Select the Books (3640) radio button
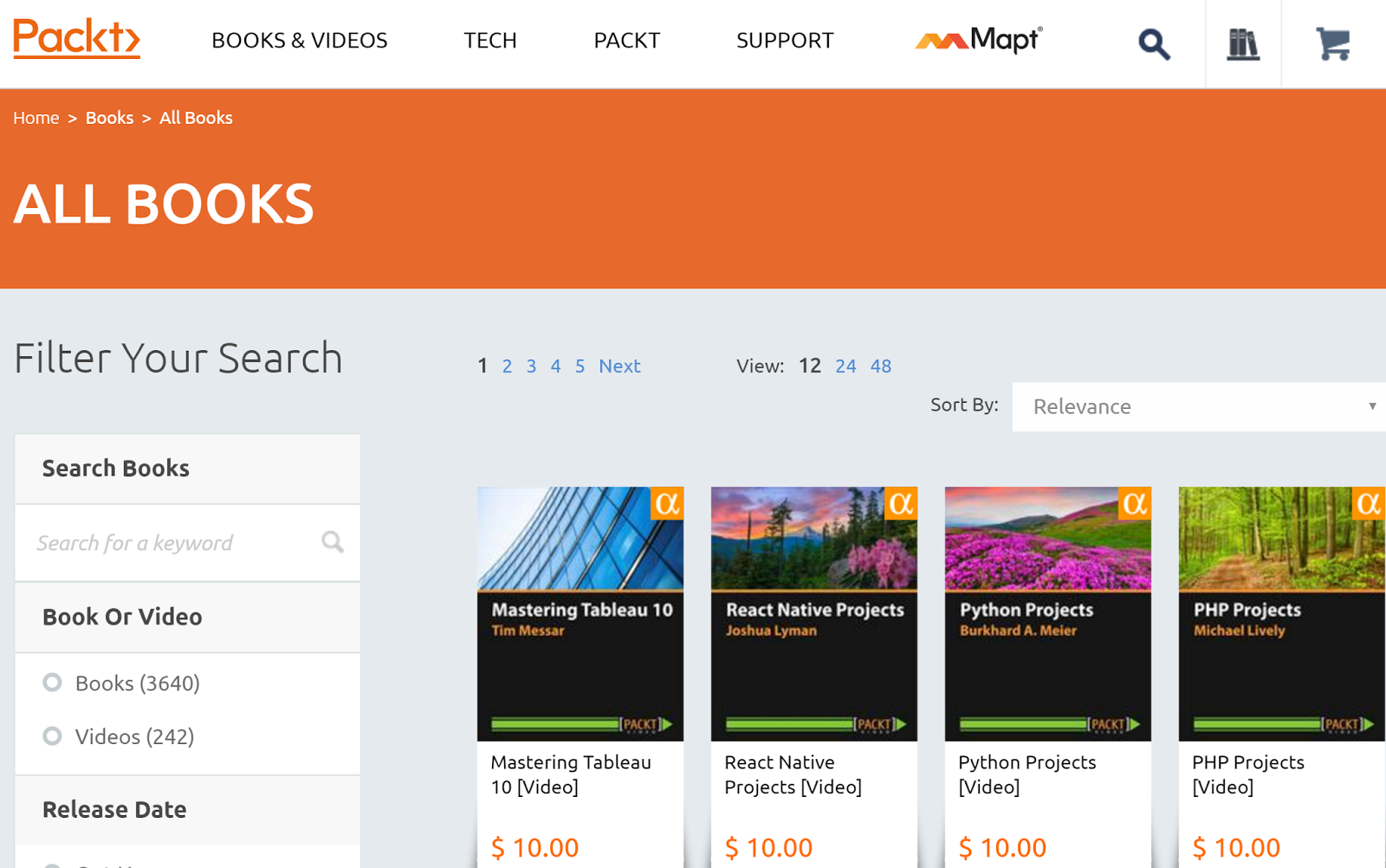 click(53, 683)
